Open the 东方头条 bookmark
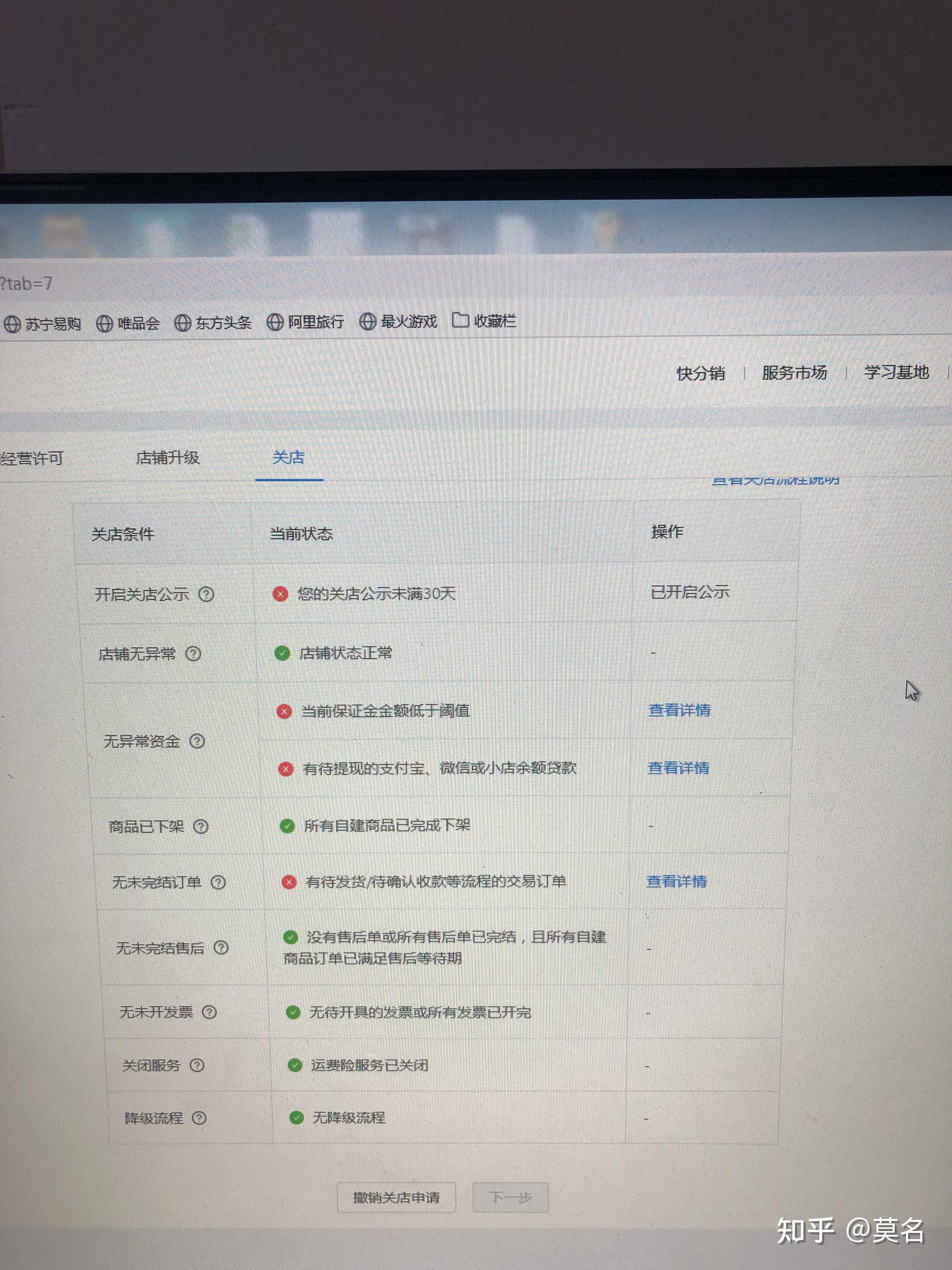The image size is (952, 1270). 213,323
